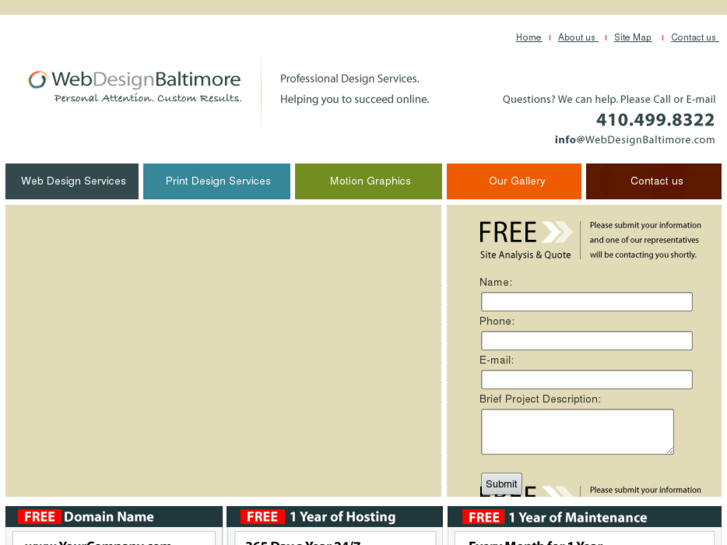The width and height of the screenshot is (727, 545).
Task: Click the Brief Project Description textarea
Action: click(x=577, y=432)
